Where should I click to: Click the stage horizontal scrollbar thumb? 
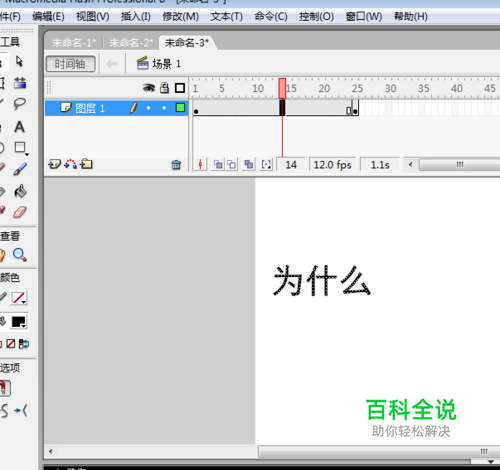(379, 452)
